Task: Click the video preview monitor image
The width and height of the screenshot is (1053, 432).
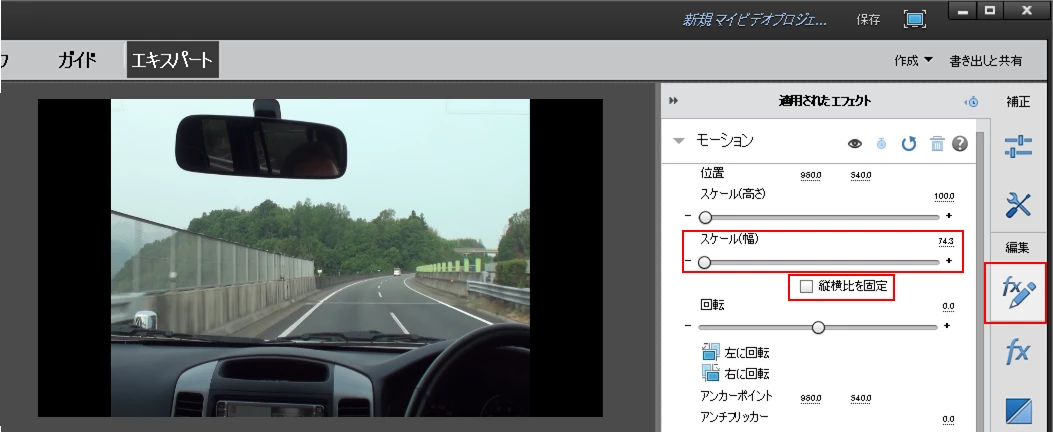Action: pyautogui.click(x=320, y=258)
